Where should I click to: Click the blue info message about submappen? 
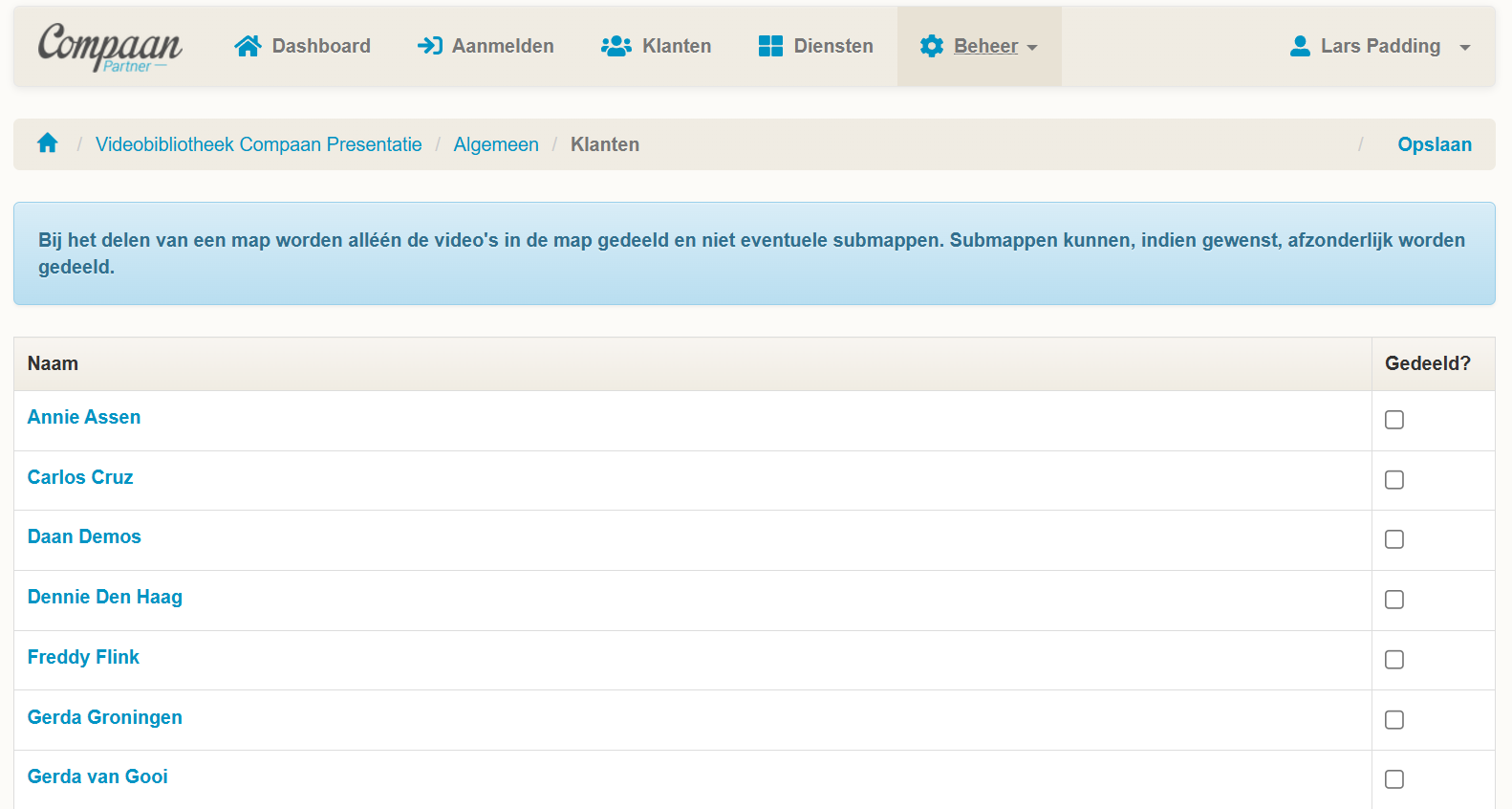click(x=754, y=253)
